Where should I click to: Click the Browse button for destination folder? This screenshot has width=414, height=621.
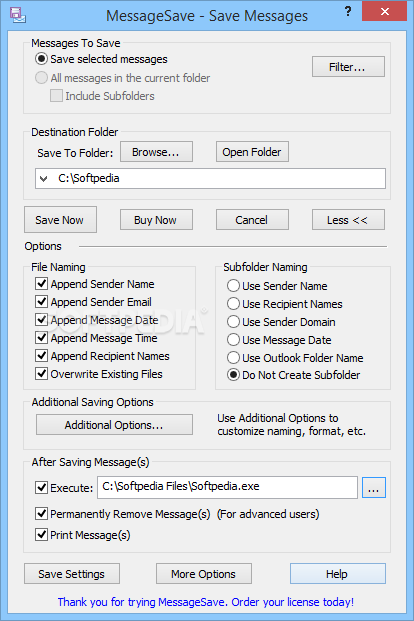(156, 152)
